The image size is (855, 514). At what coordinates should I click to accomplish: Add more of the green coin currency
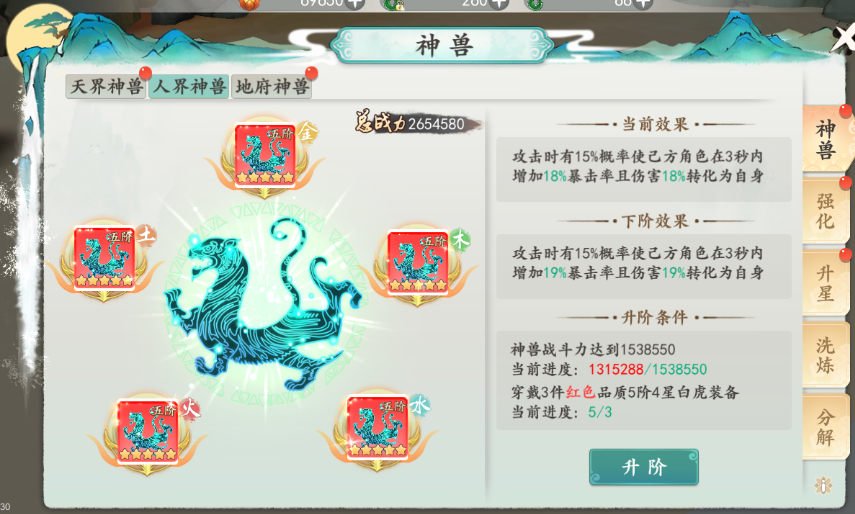tap(498, 3)
